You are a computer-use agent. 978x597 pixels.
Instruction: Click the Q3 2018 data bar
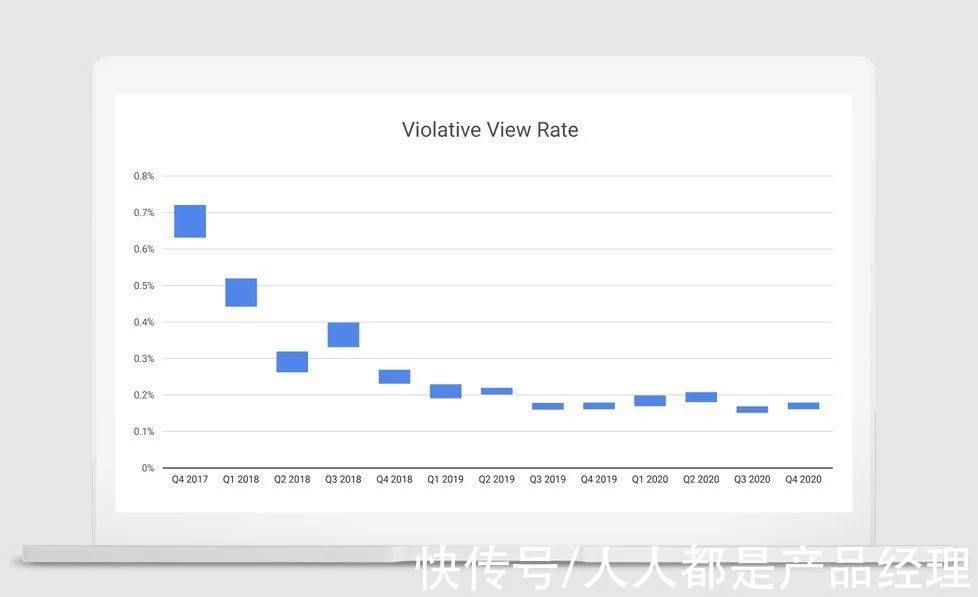point(343,334)
